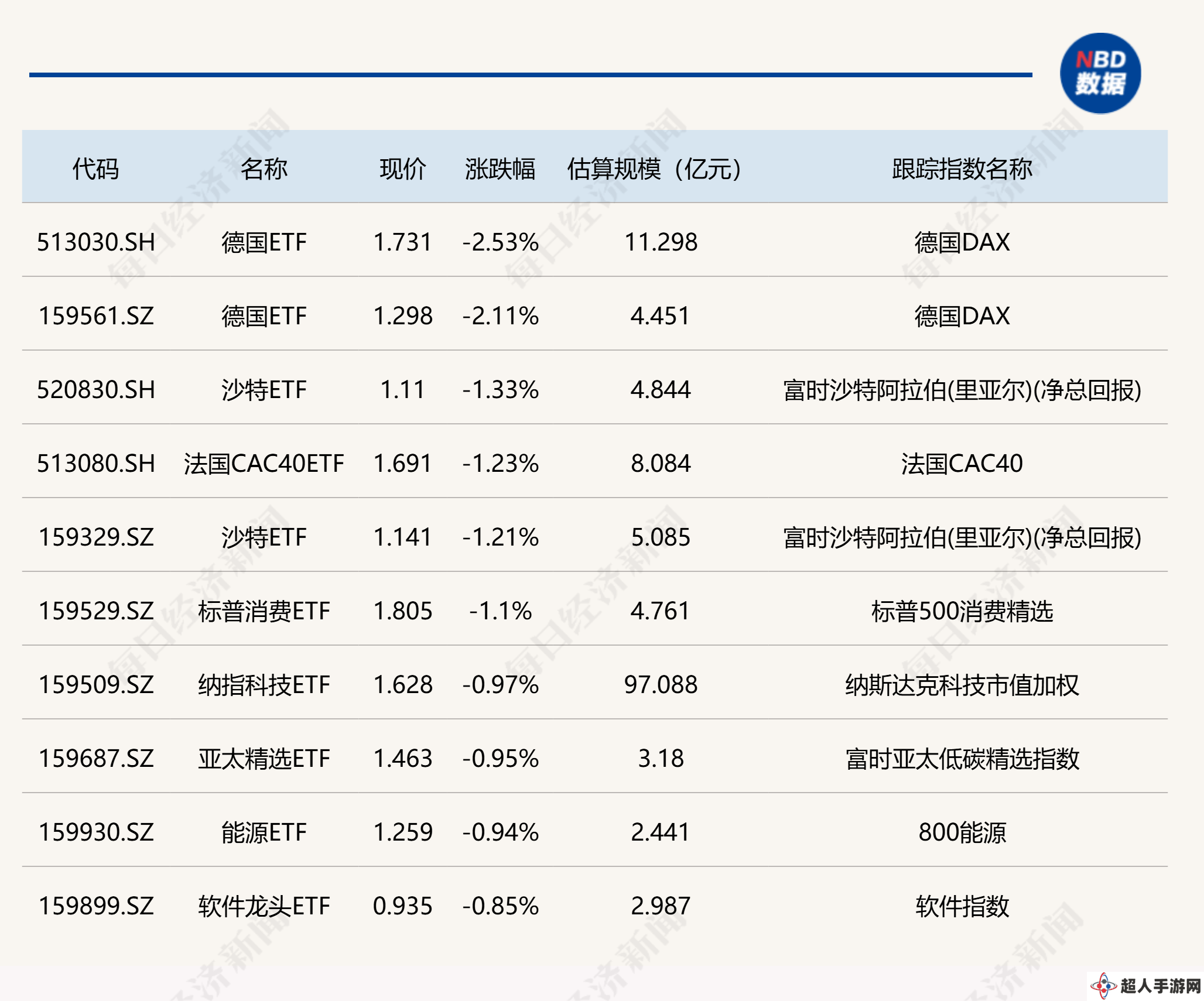Click scale value 11.298
Screen dimensions: 1204x1001
661,242
